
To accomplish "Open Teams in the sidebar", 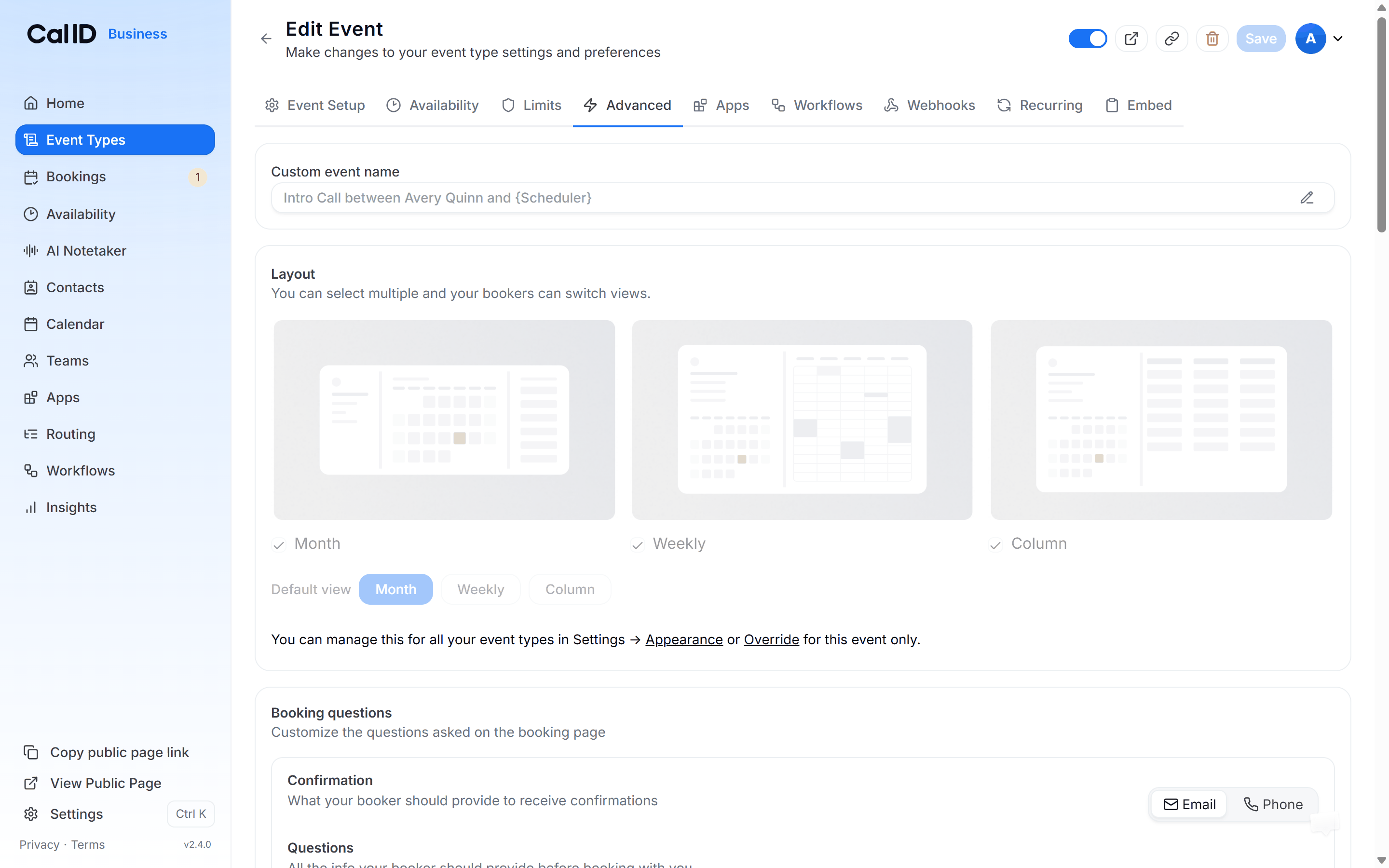I will [115, 361].
